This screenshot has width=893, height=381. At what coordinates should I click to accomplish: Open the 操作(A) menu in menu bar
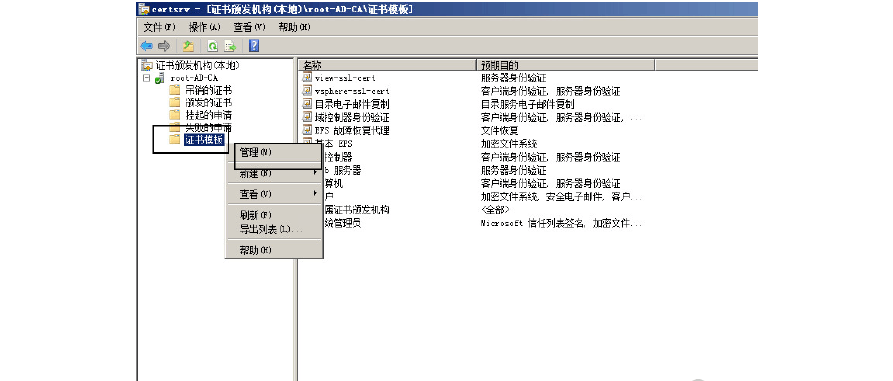point(204,27)
